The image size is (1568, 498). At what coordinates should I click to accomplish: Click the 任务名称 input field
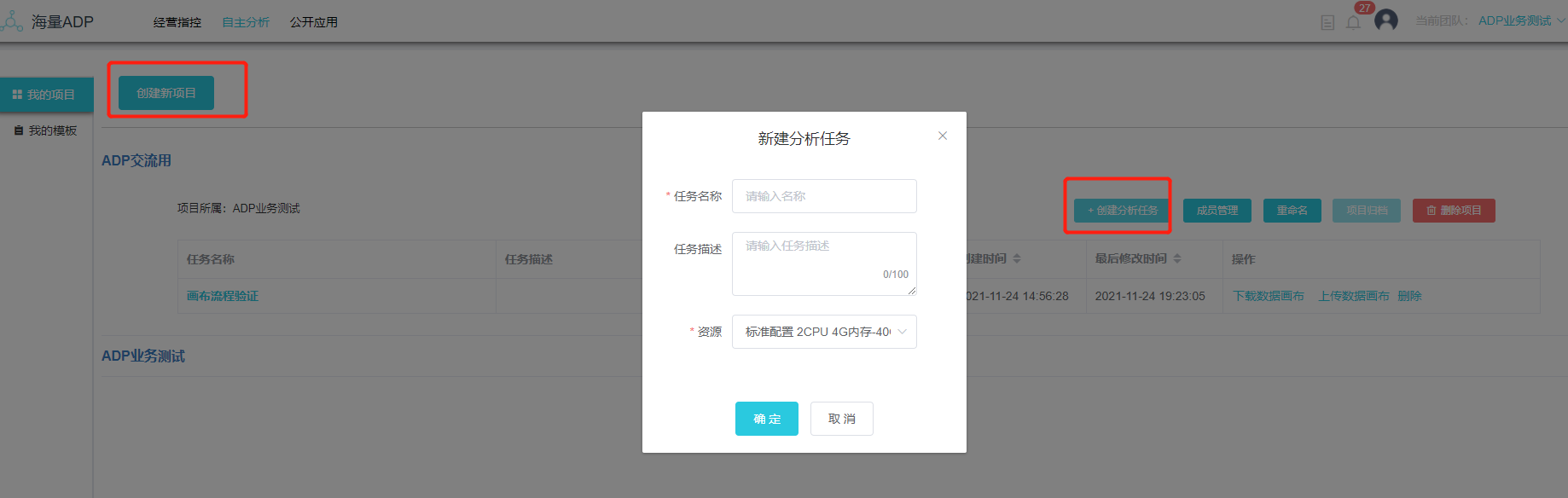[x=823, y=196]
